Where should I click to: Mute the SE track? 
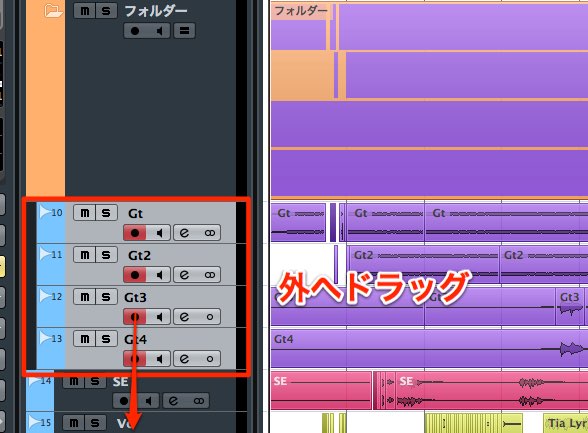click(x=74, y=382)
